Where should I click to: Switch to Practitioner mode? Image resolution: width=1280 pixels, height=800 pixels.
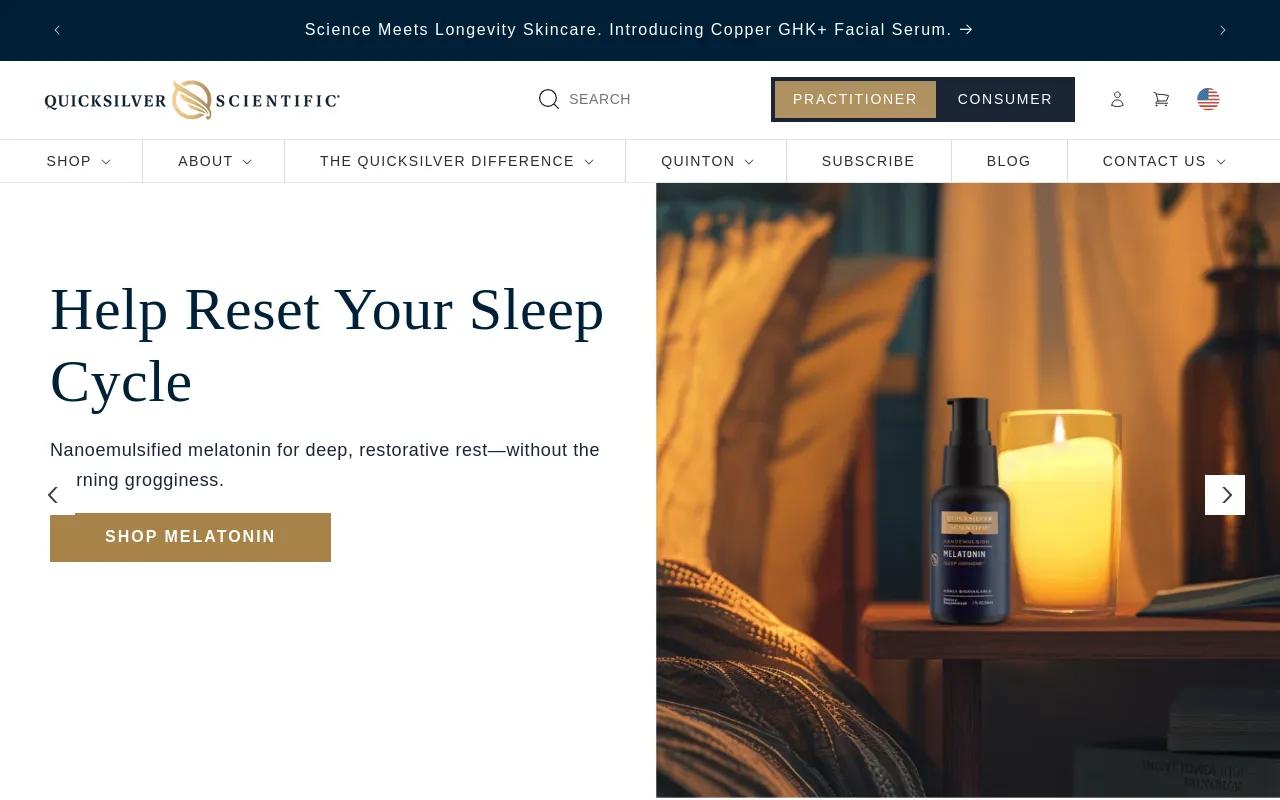(x=855, y=99)
